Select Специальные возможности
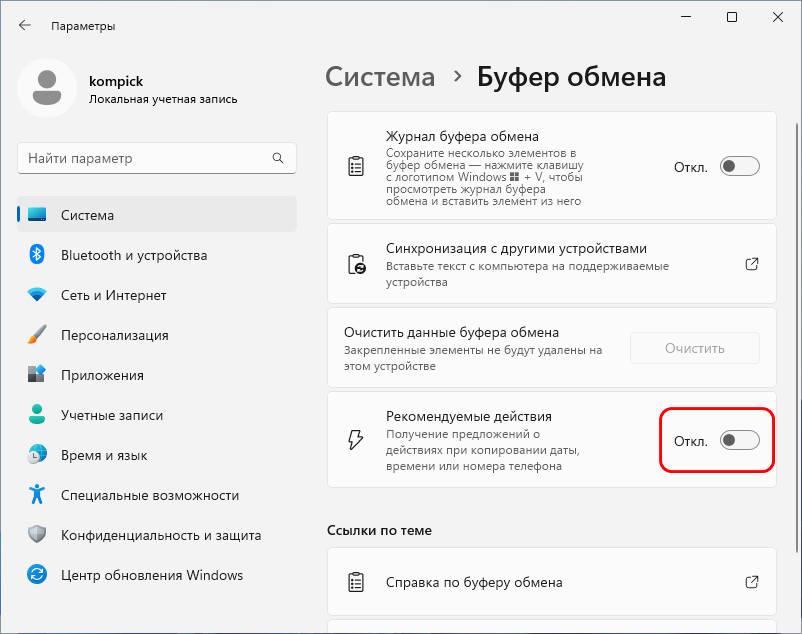Image resolution: width=802 pixels, height=634 pixels. coord(157,494)
